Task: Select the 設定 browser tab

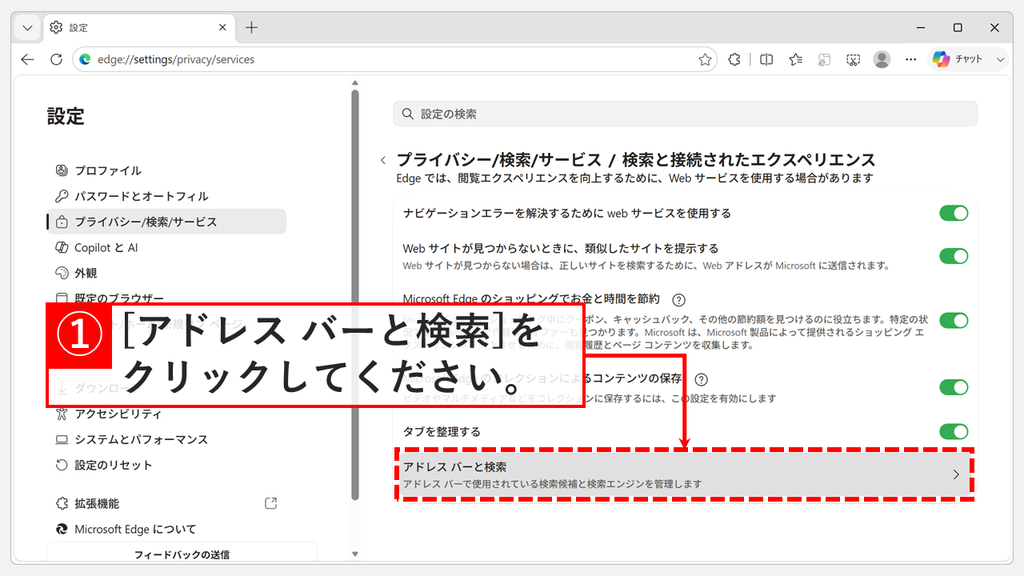Action: 138,27
